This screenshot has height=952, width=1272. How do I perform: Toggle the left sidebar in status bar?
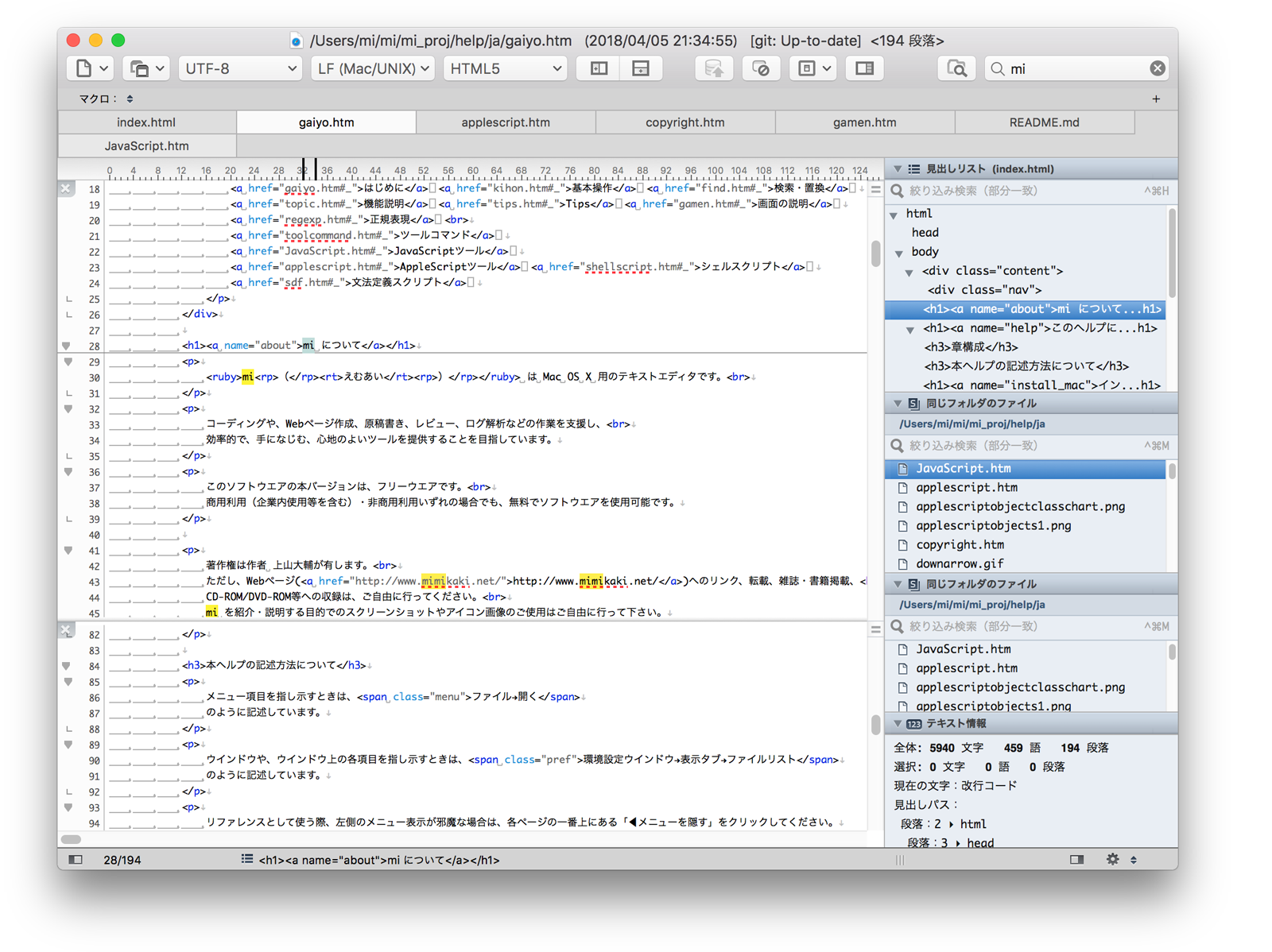[76, 859]
